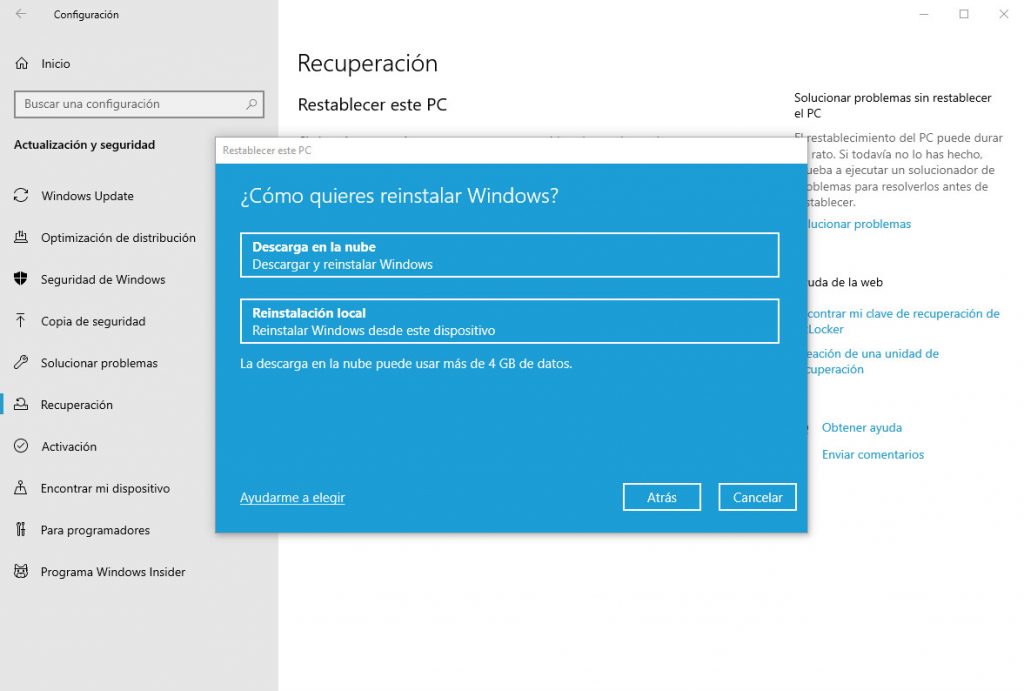Viewport: 1024px width, 691px height.
Task: Click the Copia de seguridad arrow icon
Action: pos(21,321)
